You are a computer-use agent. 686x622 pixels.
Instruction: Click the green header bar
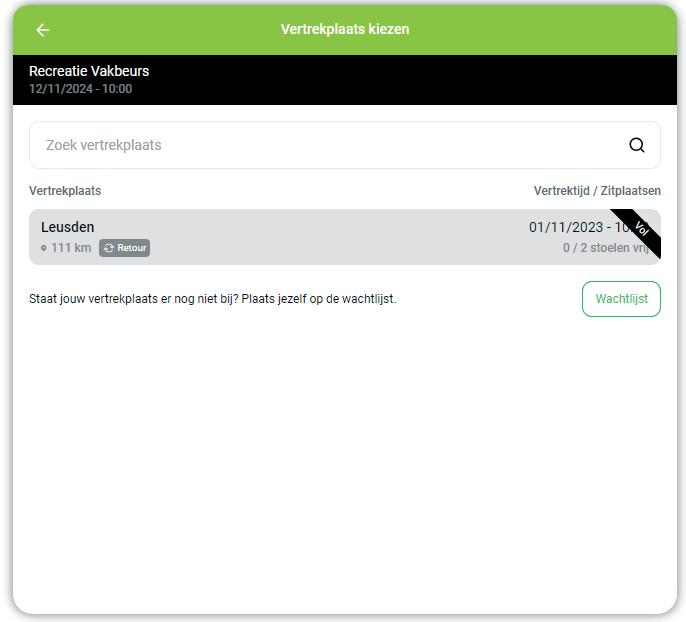click(345, 30)
